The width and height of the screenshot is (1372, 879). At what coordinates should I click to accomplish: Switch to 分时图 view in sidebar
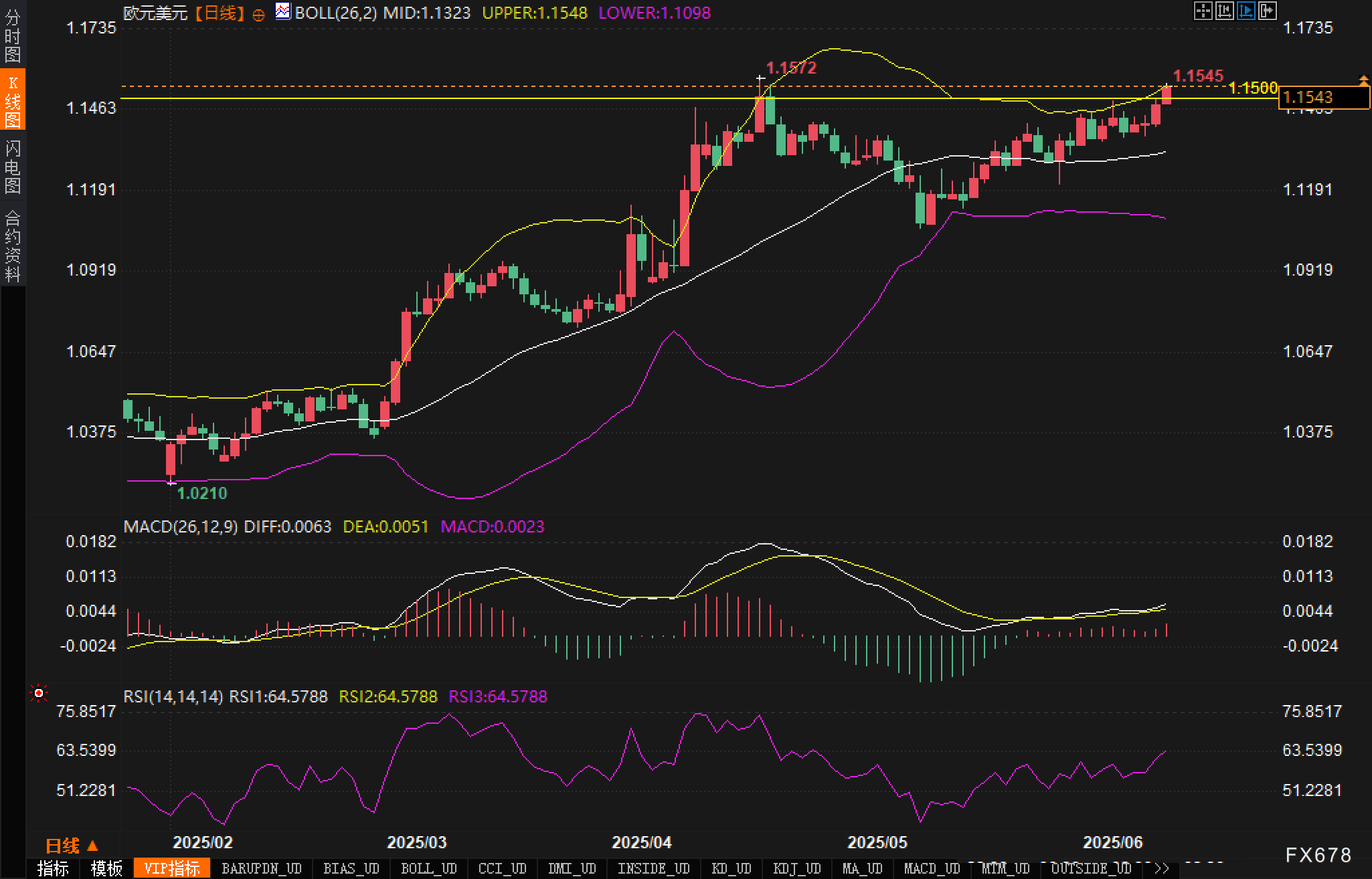13,35
